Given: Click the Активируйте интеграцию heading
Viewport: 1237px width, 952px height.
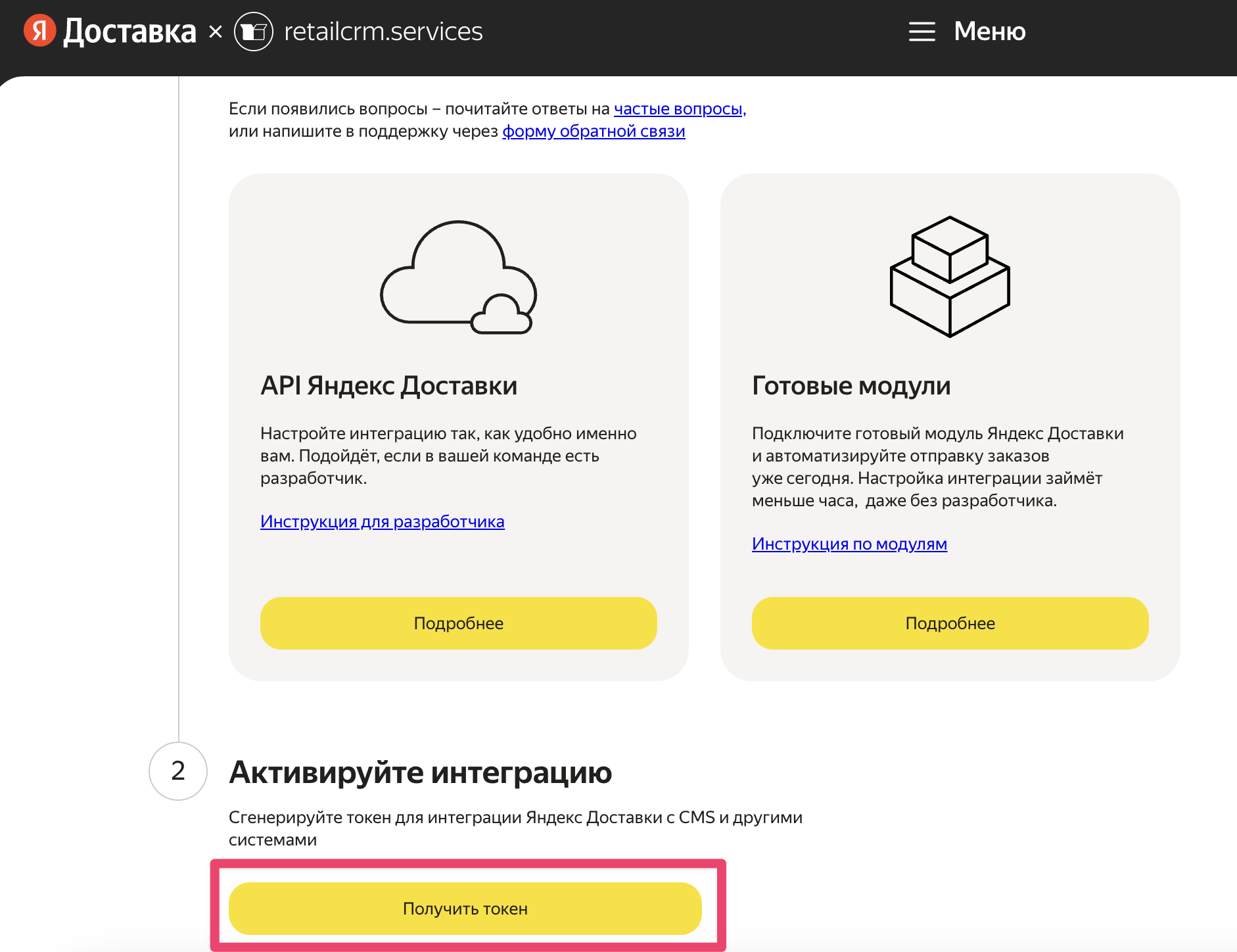Looking at the screenshot, I should click(x=420, y=772).
